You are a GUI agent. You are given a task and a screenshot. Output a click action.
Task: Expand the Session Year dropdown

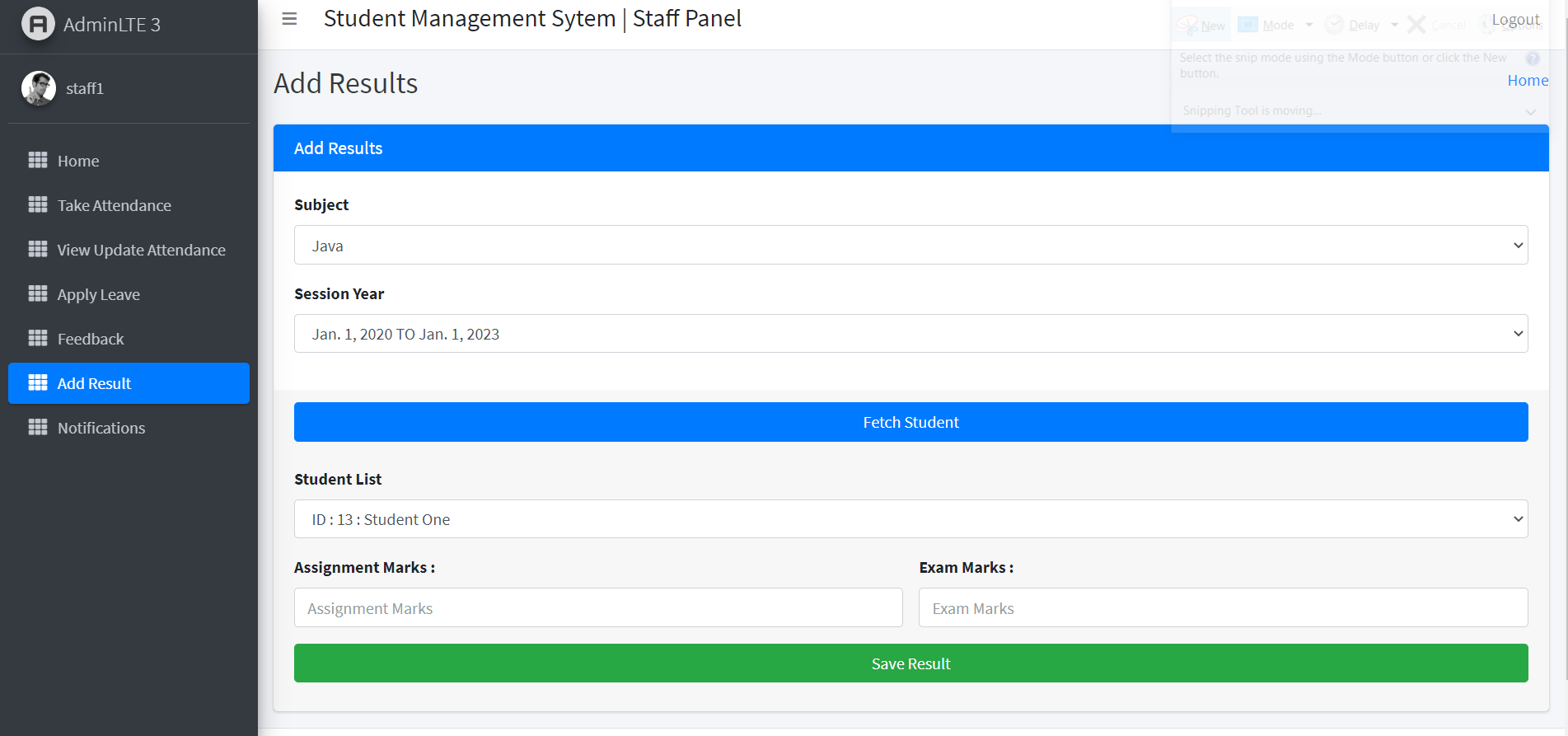[910, 334]
